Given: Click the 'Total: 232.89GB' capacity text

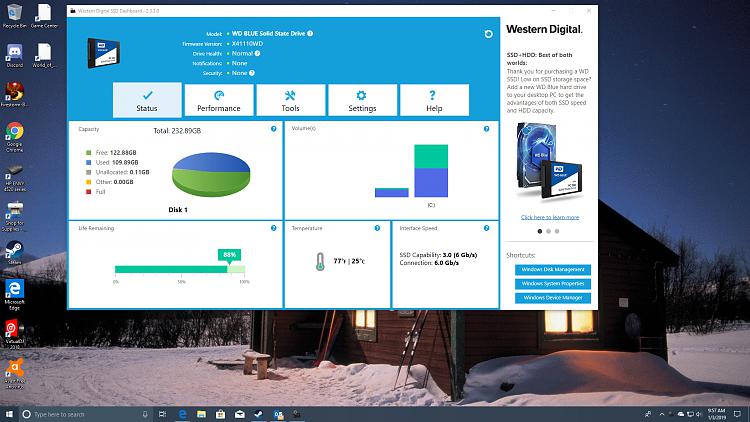Looking at the screenshot, I should (177, 131).
